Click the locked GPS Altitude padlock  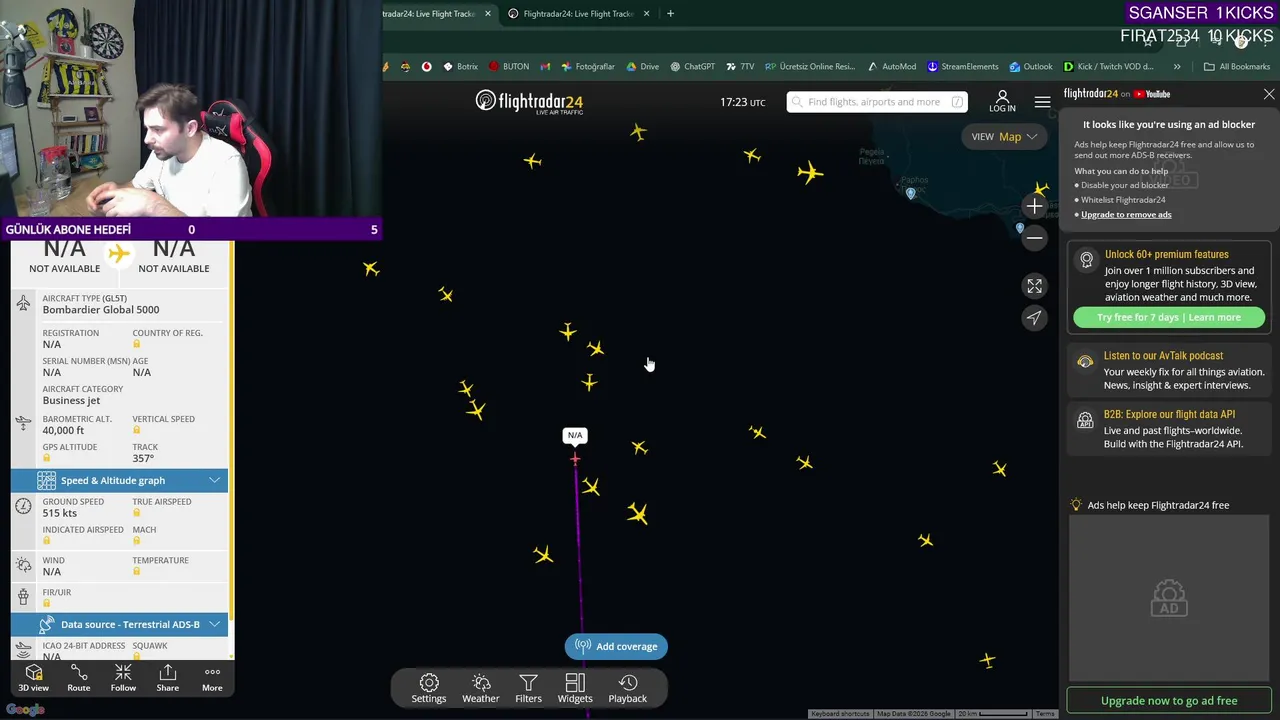(x=47, y=458)
